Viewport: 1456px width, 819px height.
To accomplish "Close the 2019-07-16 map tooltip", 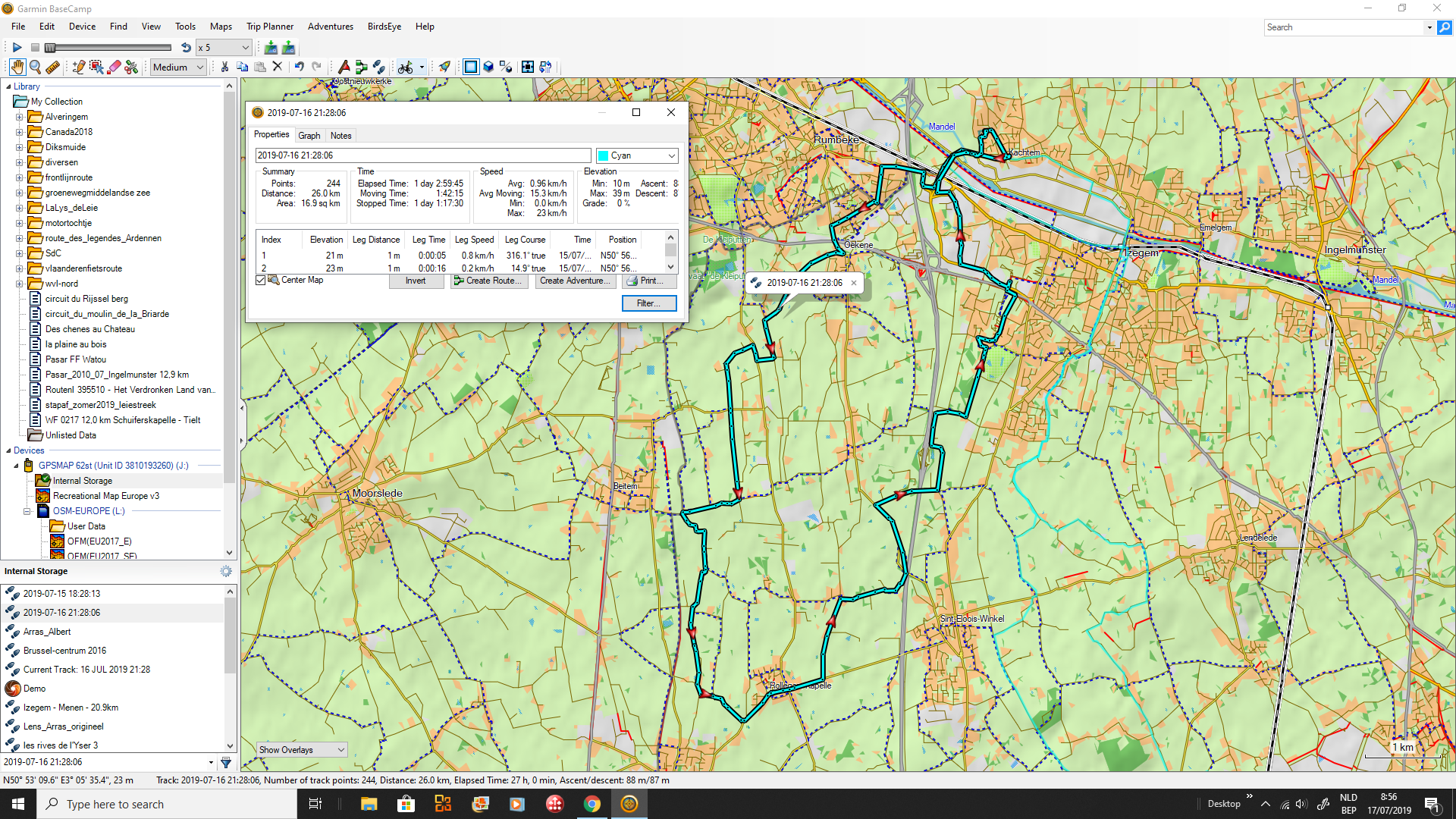I will click(x=854, y=283).
